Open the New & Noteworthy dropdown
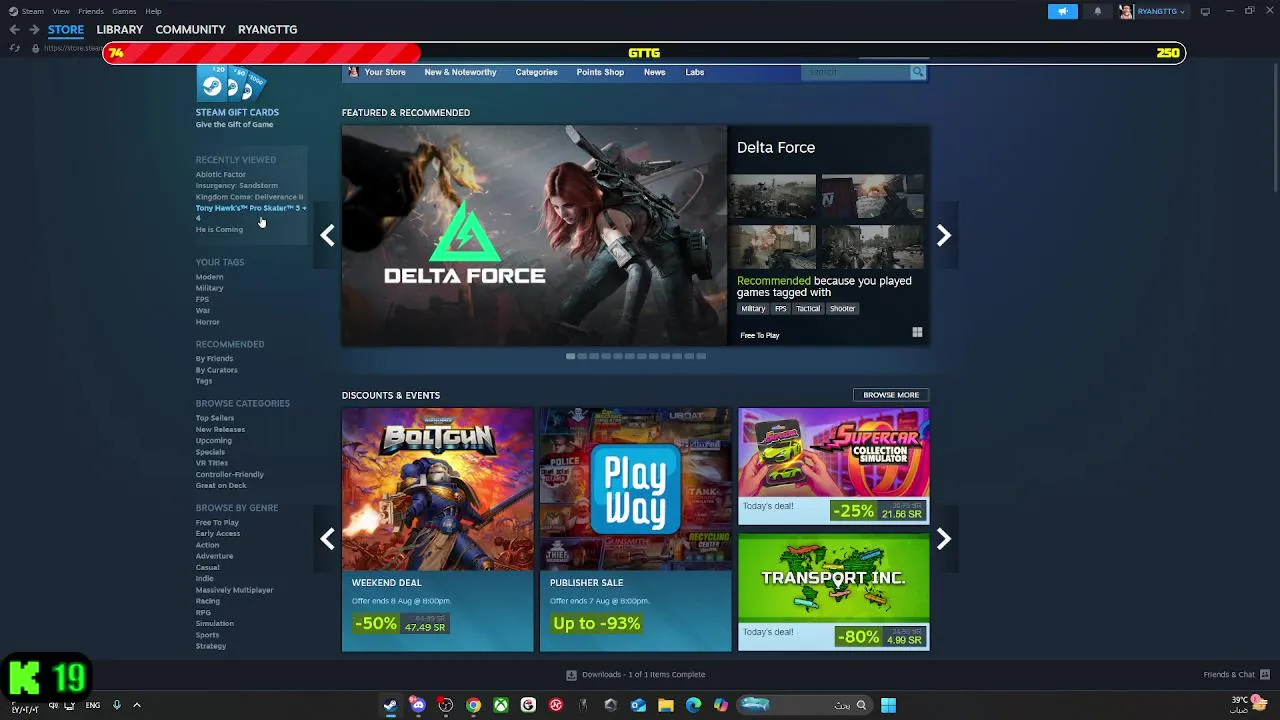This screenshot has width=1280, height=720. point(460,72)
